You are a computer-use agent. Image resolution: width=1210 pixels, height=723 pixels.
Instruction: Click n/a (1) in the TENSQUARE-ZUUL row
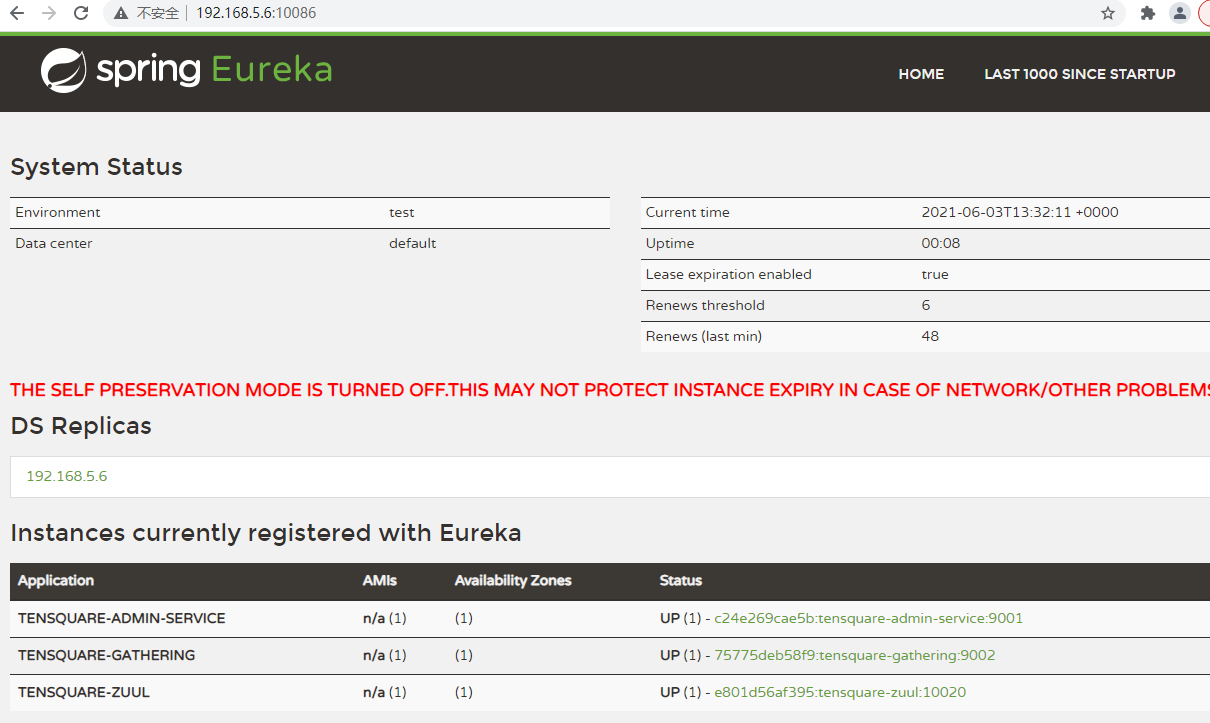tap(385, 692)
